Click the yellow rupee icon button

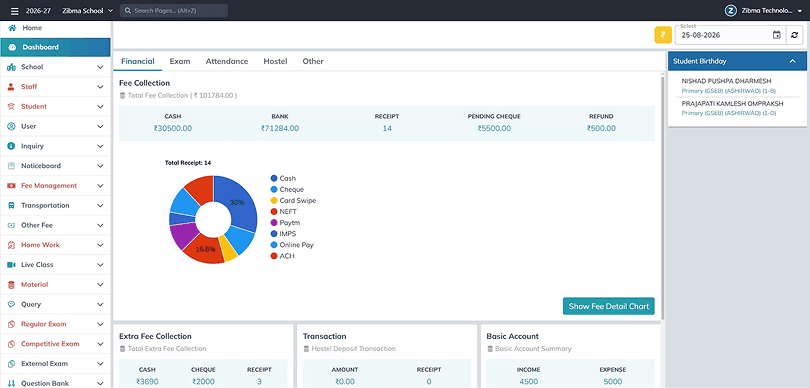(663, 35)
